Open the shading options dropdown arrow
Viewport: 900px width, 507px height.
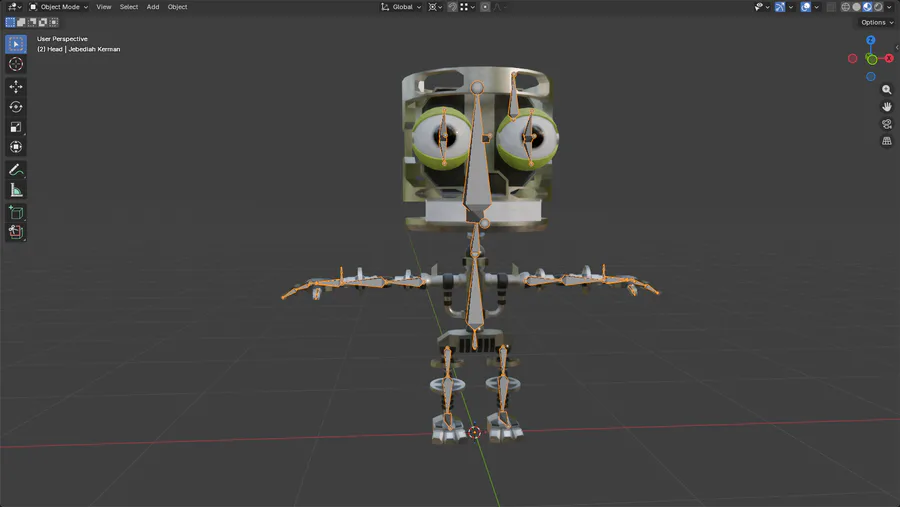point(890,7)
